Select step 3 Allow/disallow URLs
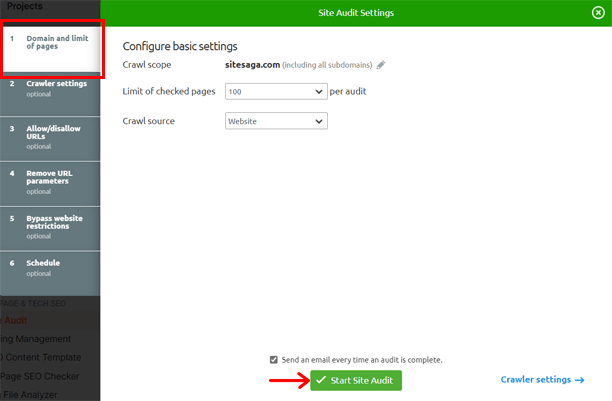The width and height of the screenshot is (612, 401). tap(50, 139)
